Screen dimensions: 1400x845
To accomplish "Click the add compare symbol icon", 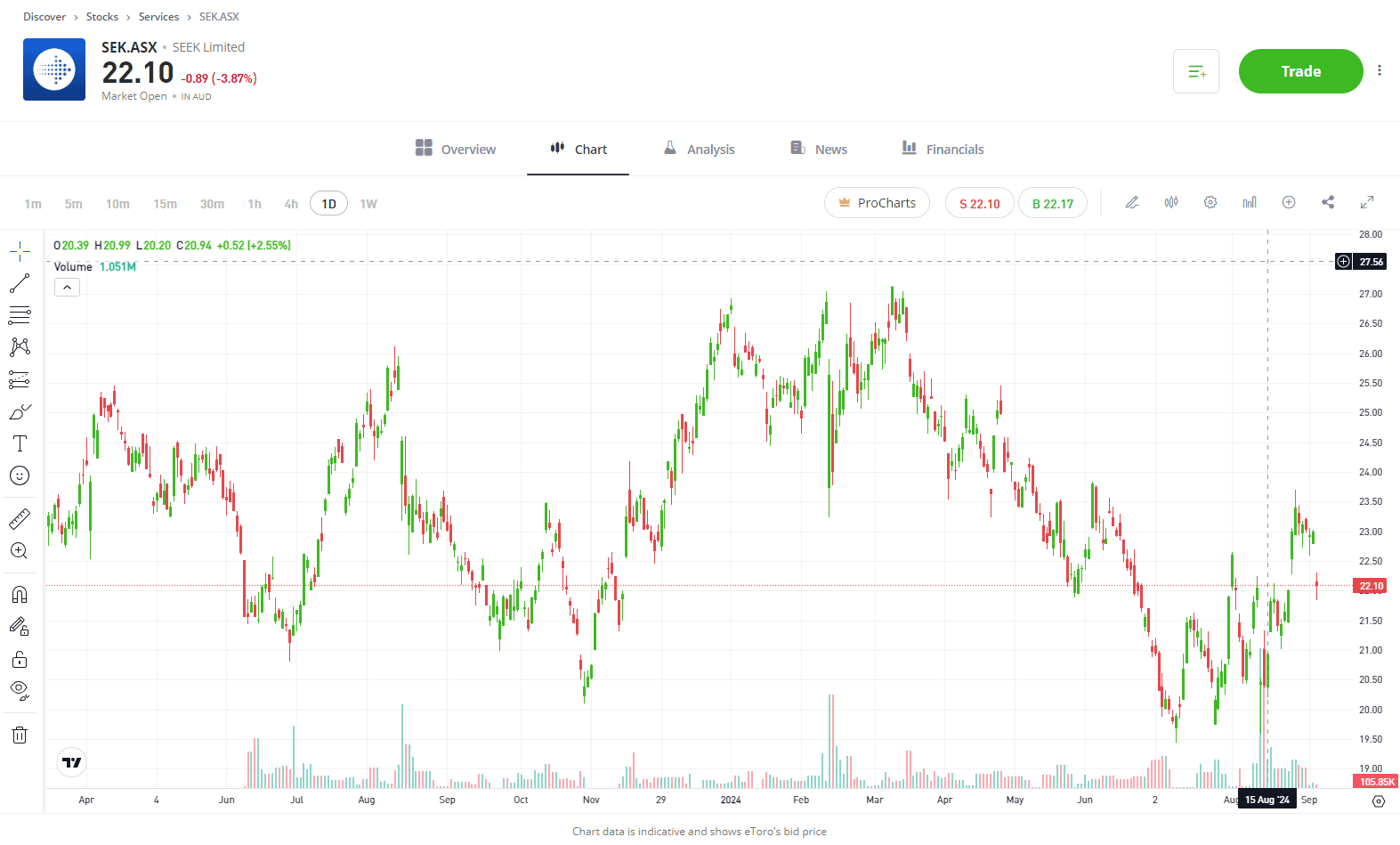I will coord(1289,202).
